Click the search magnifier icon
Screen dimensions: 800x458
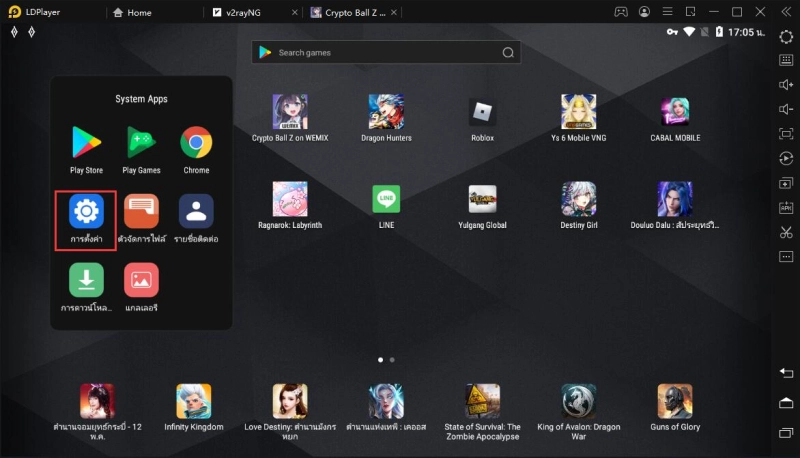pos(508,53)
